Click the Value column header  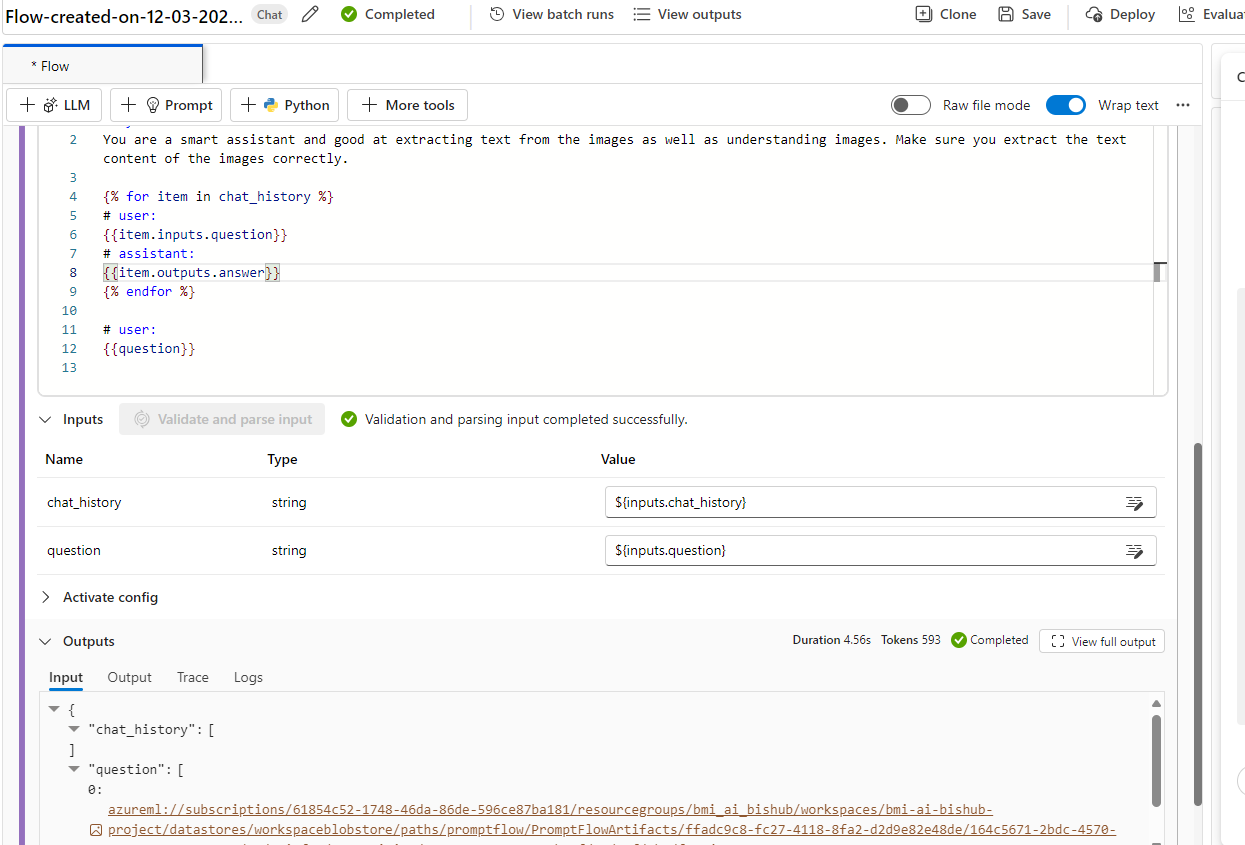tap(618, 459)
